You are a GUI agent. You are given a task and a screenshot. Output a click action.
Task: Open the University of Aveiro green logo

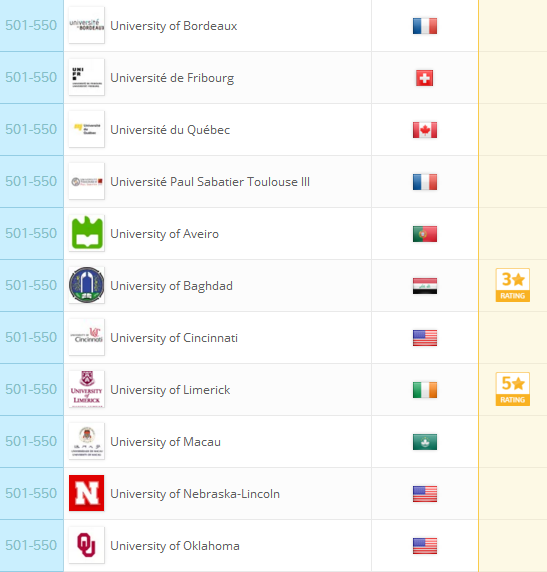[86, 233]
